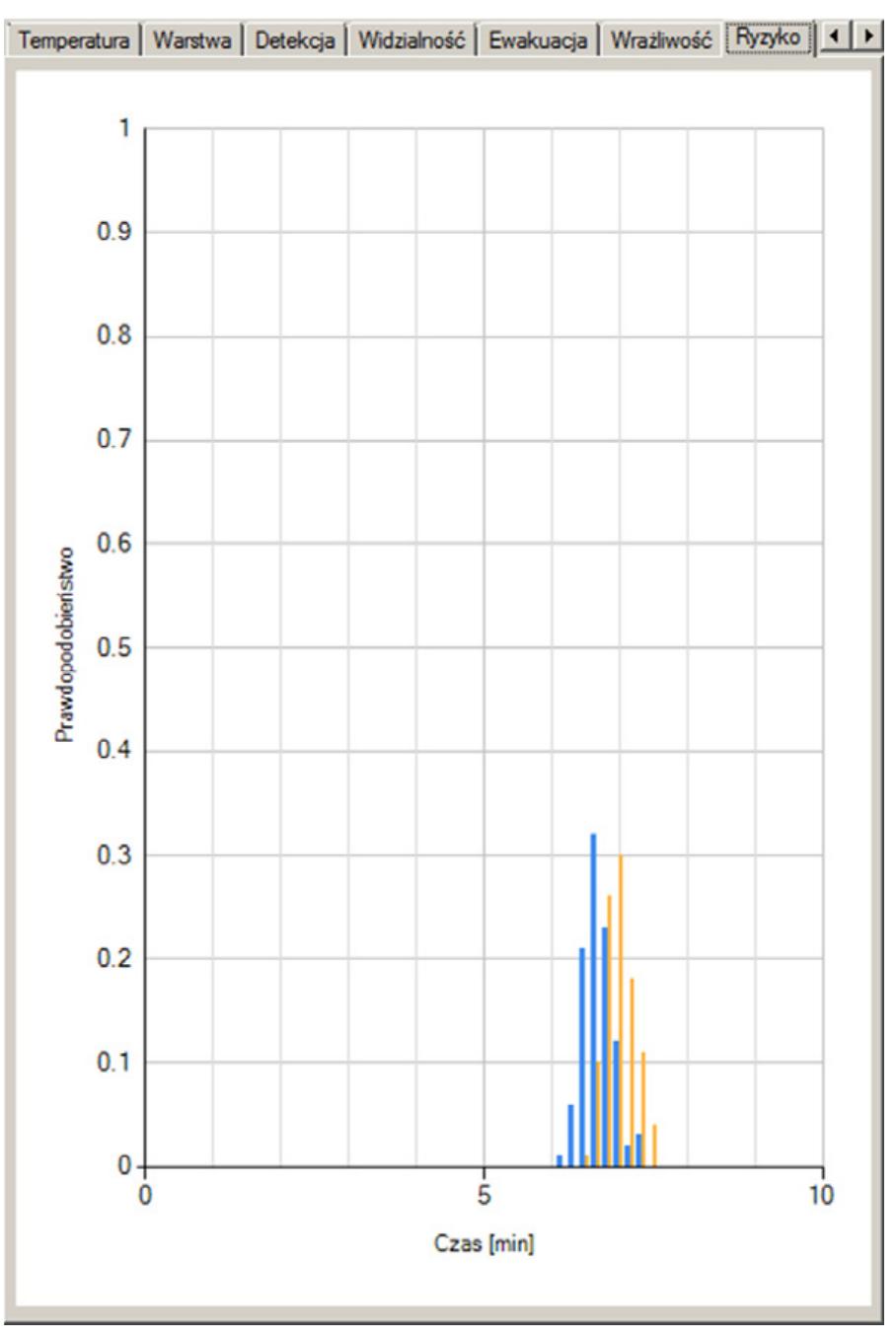Click the Czas [min] axis title

click(484, 1243)
